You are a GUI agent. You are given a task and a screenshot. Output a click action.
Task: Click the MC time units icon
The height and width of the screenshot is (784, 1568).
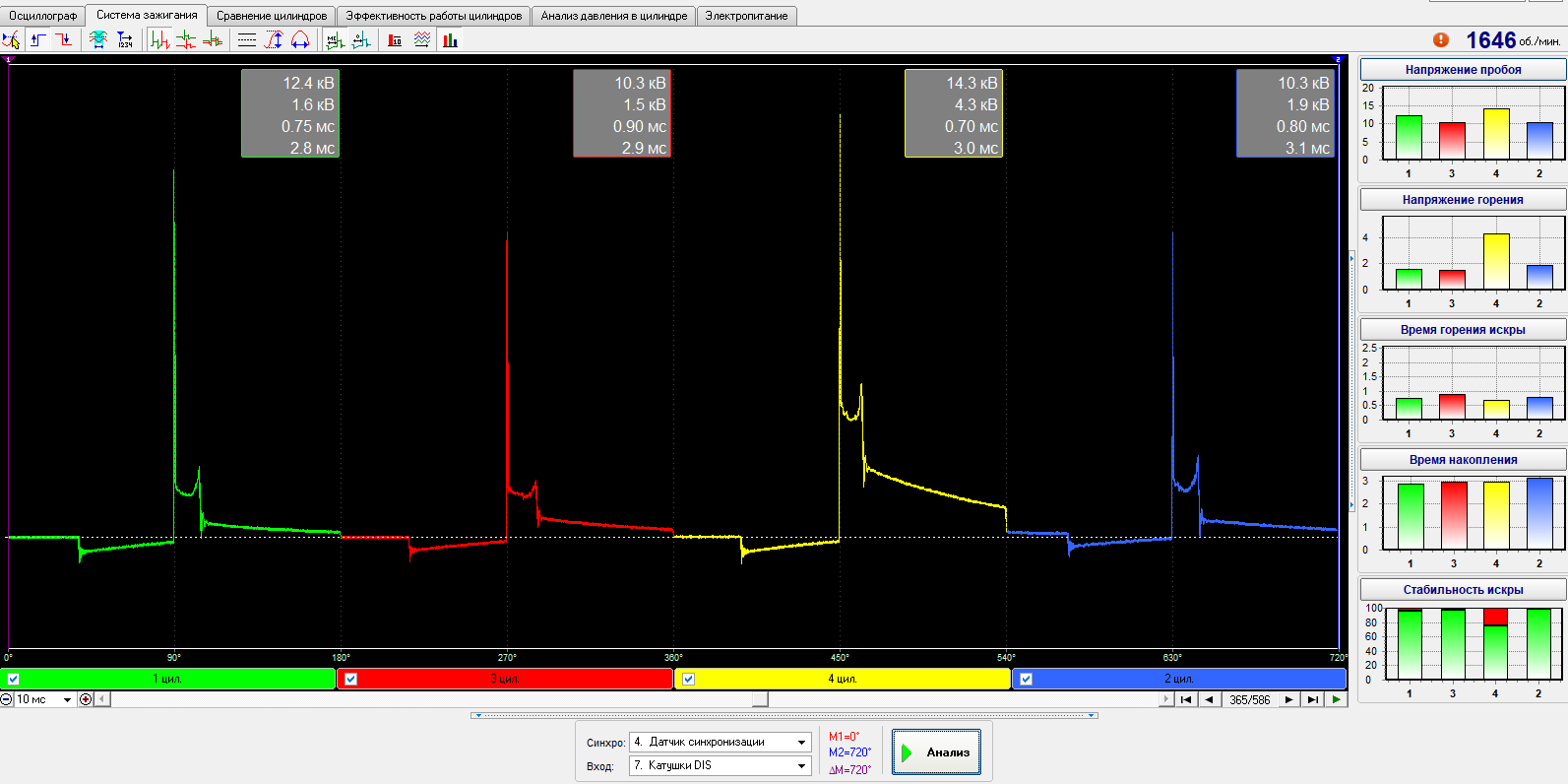pos(335,39)
